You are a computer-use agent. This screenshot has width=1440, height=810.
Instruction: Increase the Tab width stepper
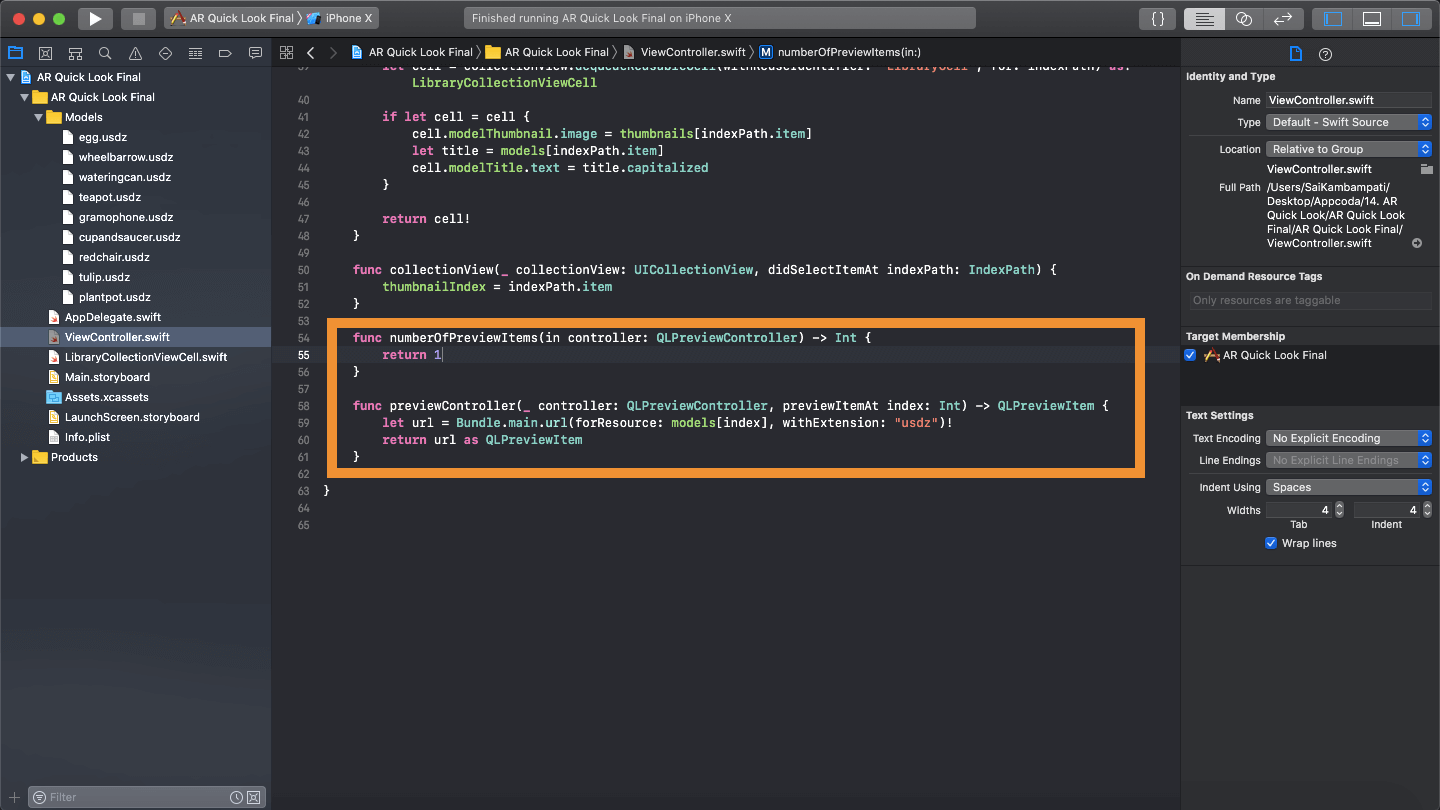point(1339,506)
